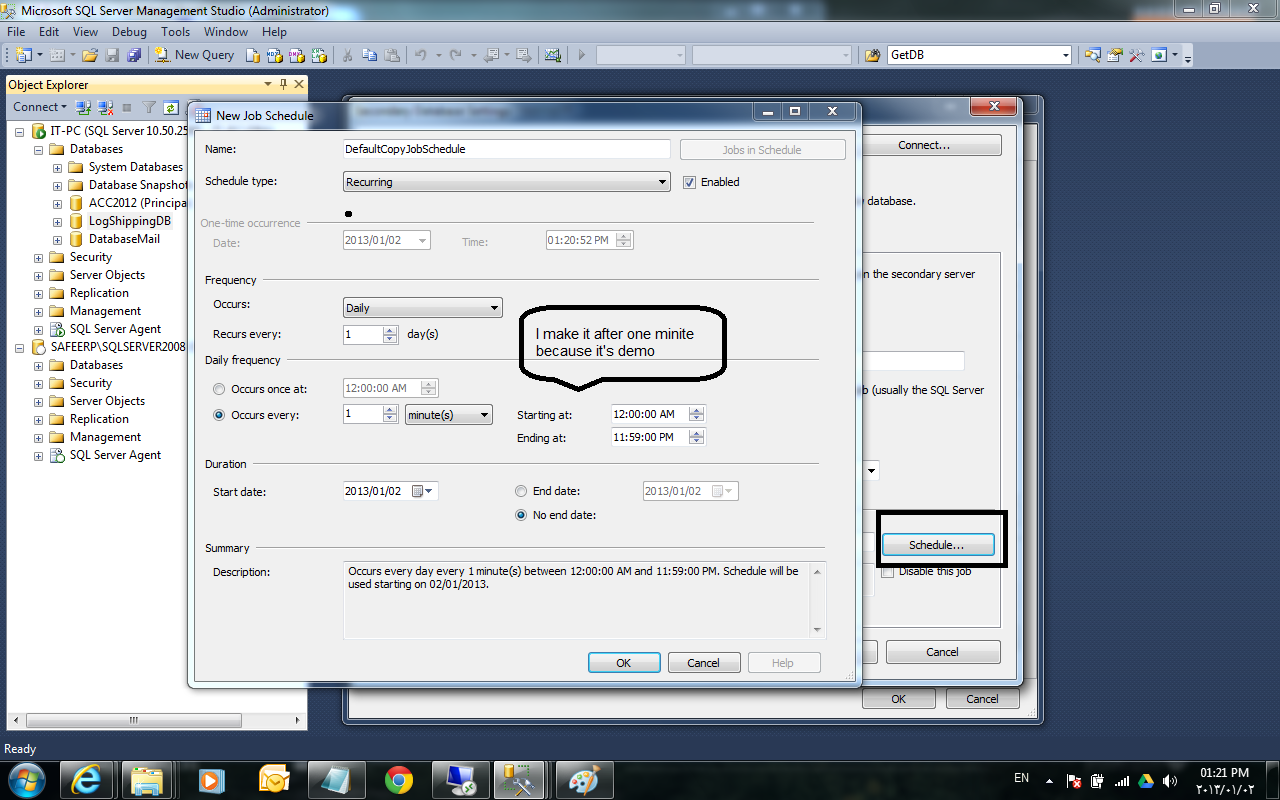Select the 'Occurs once at' radio button
Screen dimensions: 1280x800
click(220, 389)
